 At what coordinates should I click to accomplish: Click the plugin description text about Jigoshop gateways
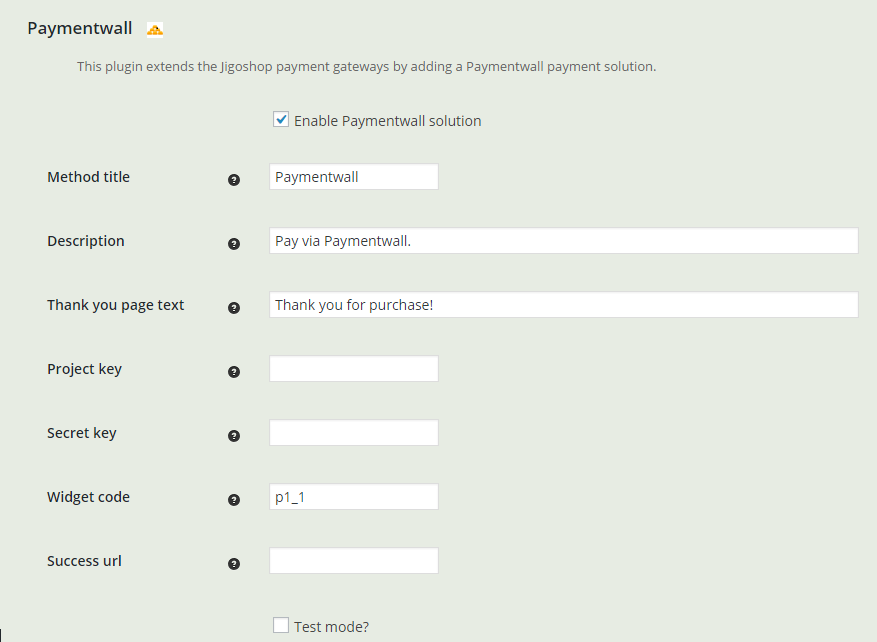pyautogui.click(x=366, y=67)
